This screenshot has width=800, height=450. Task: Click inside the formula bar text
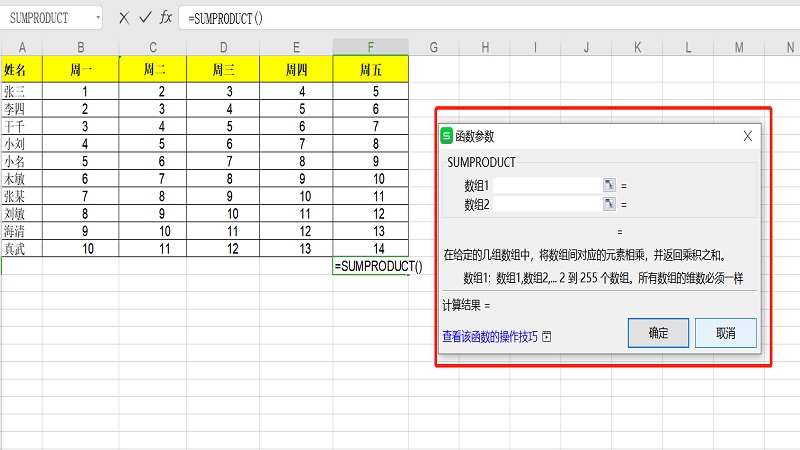(x=400, y=18)
